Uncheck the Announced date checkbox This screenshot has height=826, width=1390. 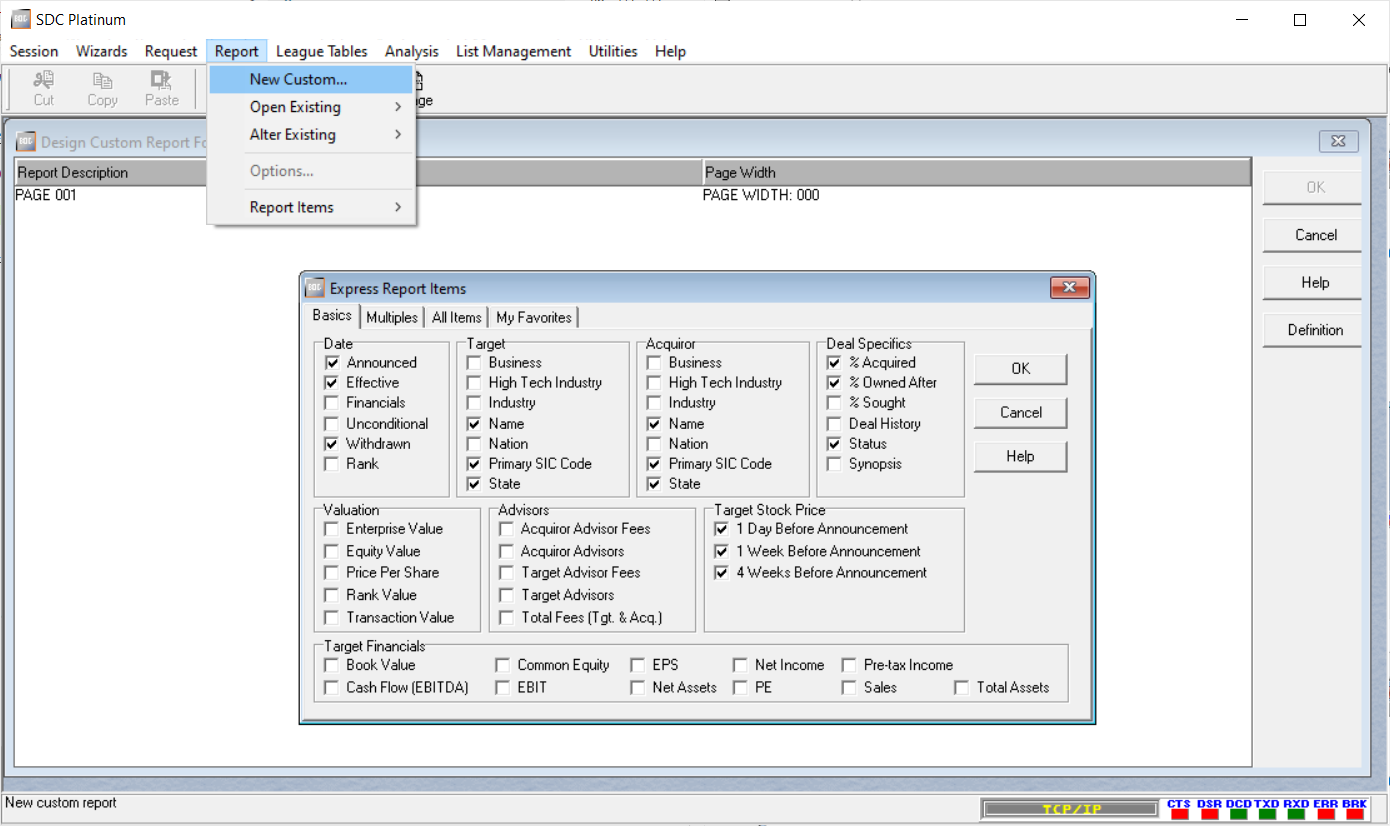coord(332,363)
